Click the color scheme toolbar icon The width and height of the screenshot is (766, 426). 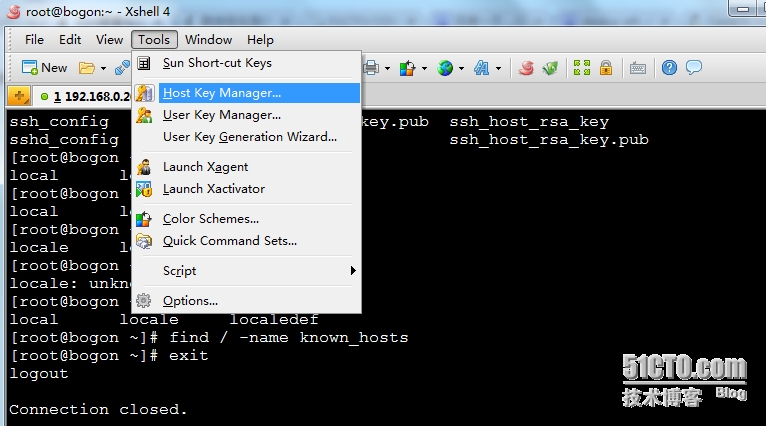[x=407, y=68]
